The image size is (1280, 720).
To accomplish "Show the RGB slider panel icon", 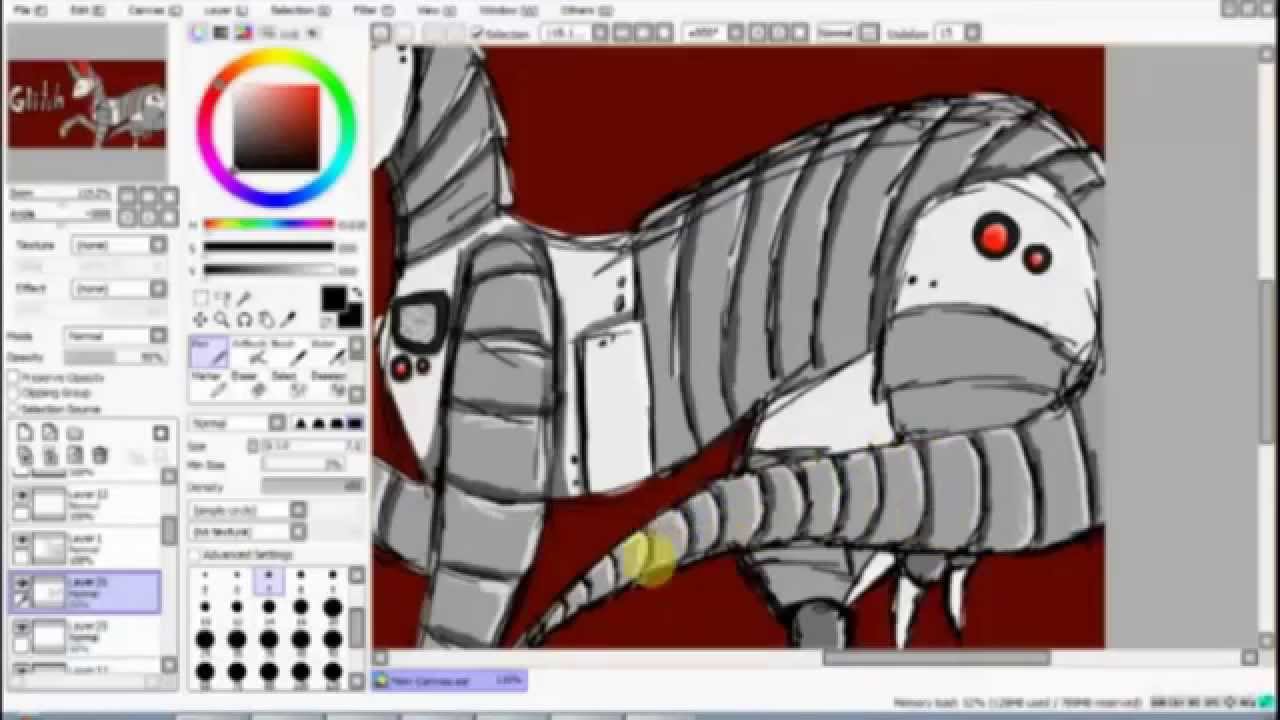I will click(x=221, y=33).
